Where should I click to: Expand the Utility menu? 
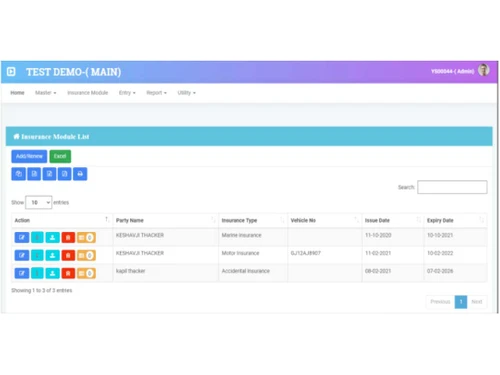186,93
